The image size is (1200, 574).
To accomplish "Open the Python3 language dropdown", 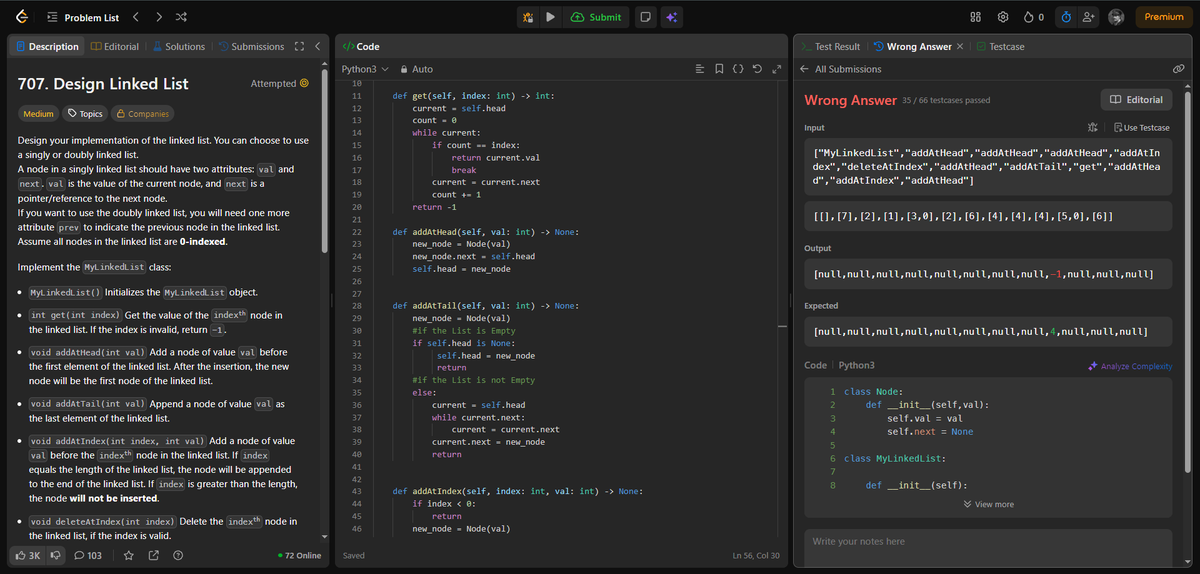I will pyautogui.click(x=364, y=69).
